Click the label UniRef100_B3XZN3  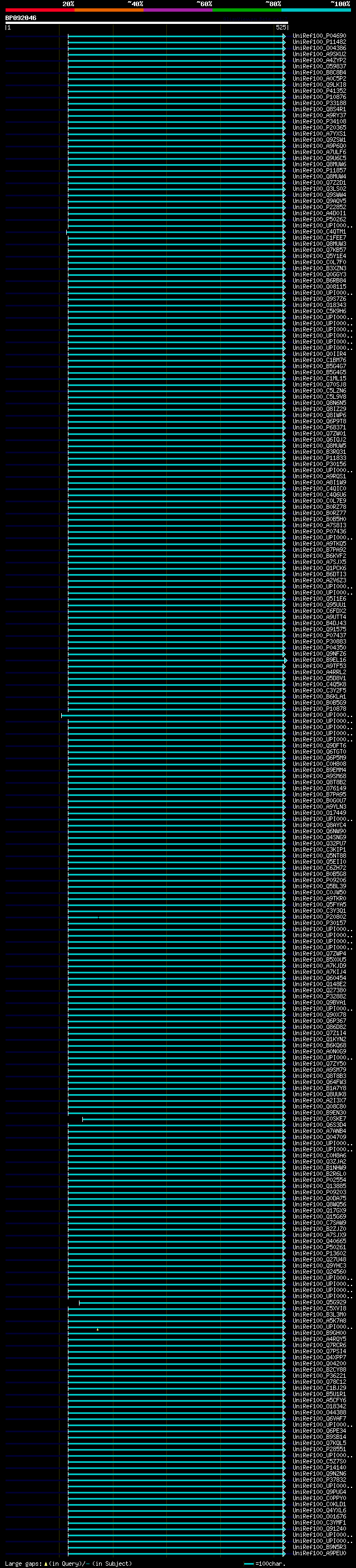click(x=319, y=269)
